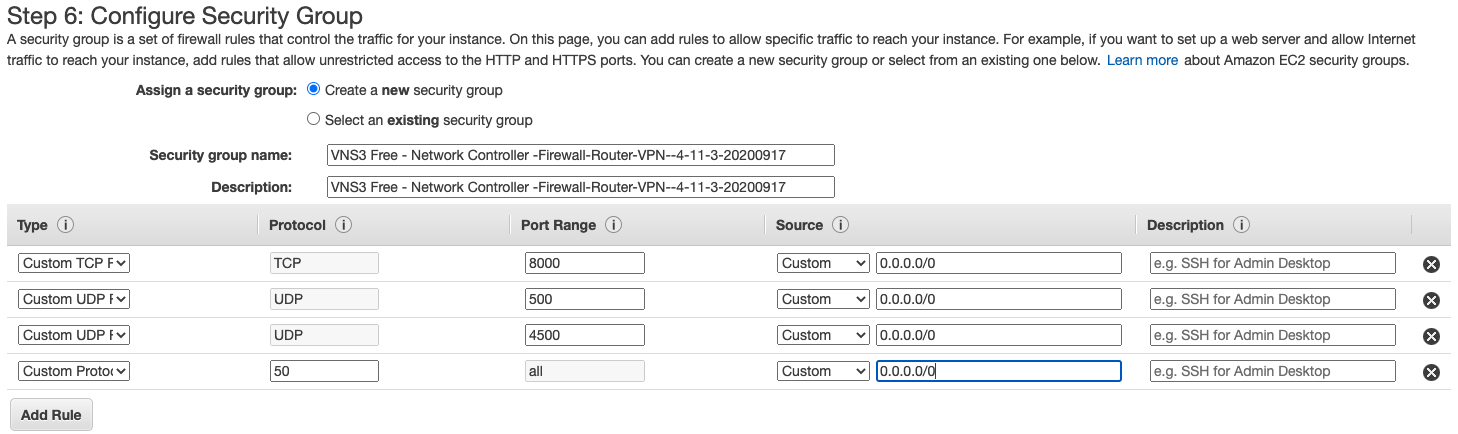The width and height of the screenshot is (1458, 434).
Task: Open Source dropdown for port 500 rule
Action: click(823, 299)
